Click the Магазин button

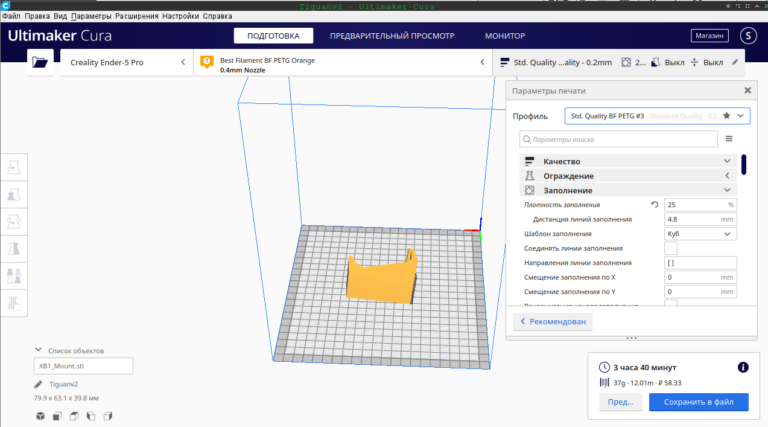(x=709, y=36)
